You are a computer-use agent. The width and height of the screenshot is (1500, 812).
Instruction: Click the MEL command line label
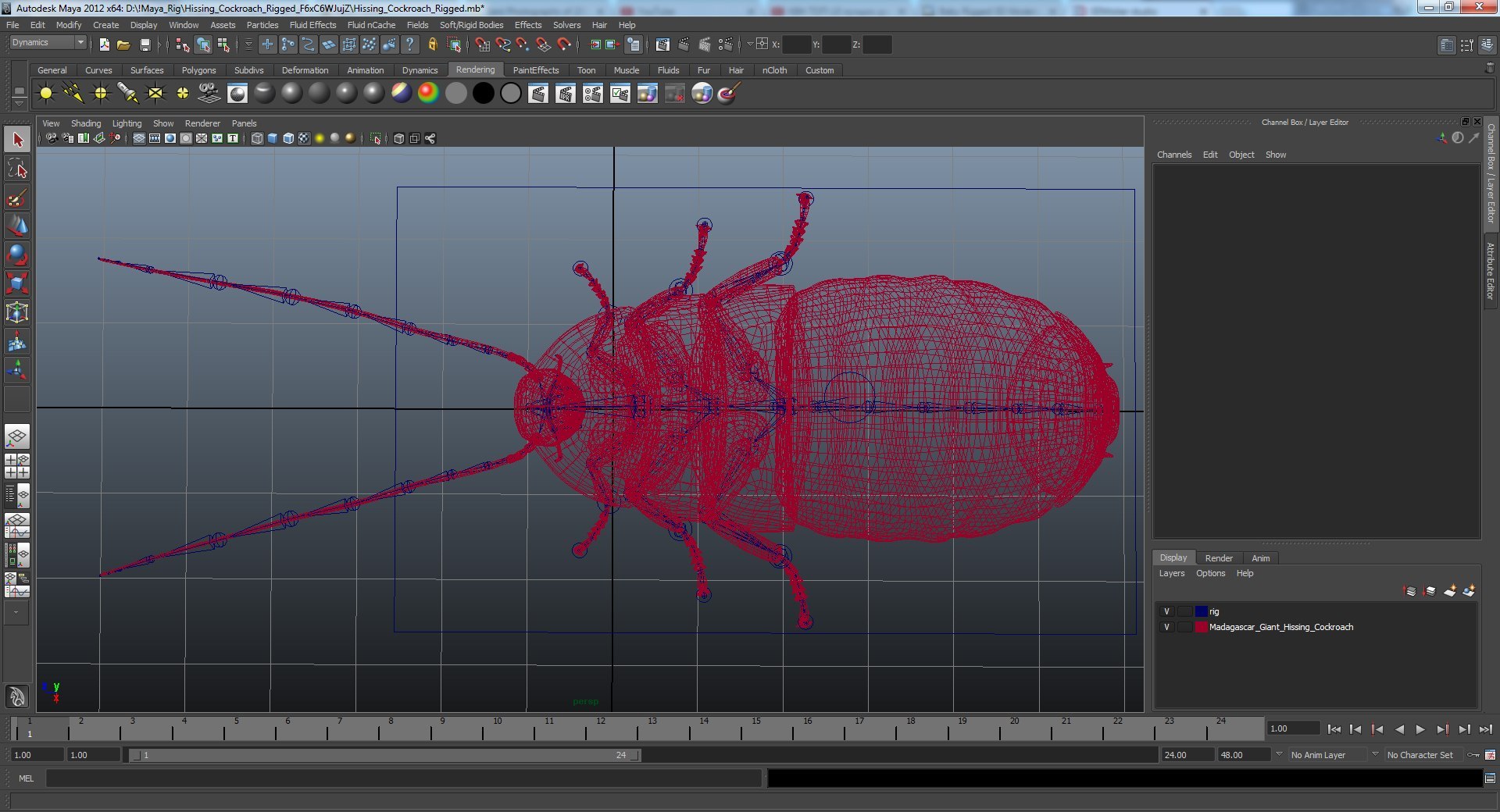(27, 778)
